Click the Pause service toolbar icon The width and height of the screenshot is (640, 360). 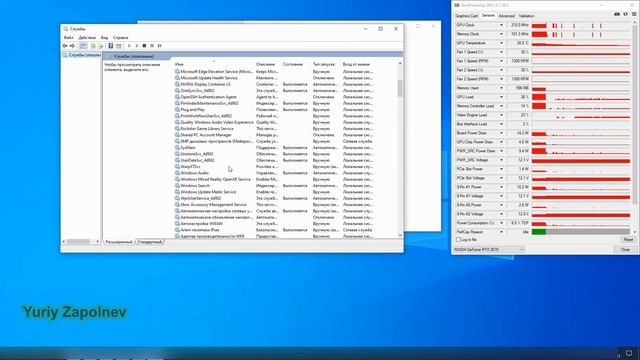coord(152,46)
